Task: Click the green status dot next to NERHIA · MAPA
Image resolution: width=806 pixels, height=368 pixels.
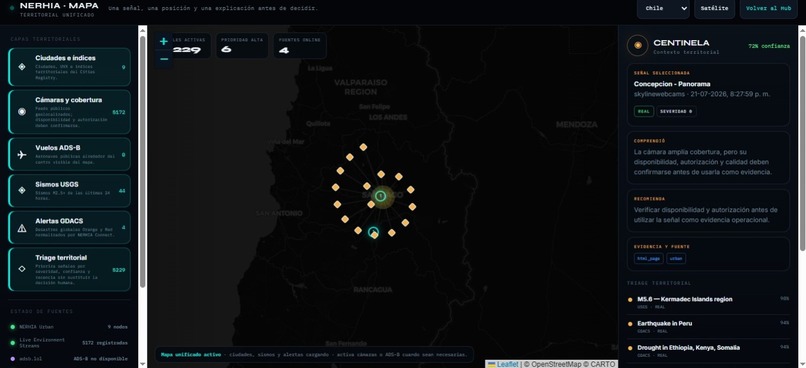Action: pyautogui.click(x=12, y=8)
